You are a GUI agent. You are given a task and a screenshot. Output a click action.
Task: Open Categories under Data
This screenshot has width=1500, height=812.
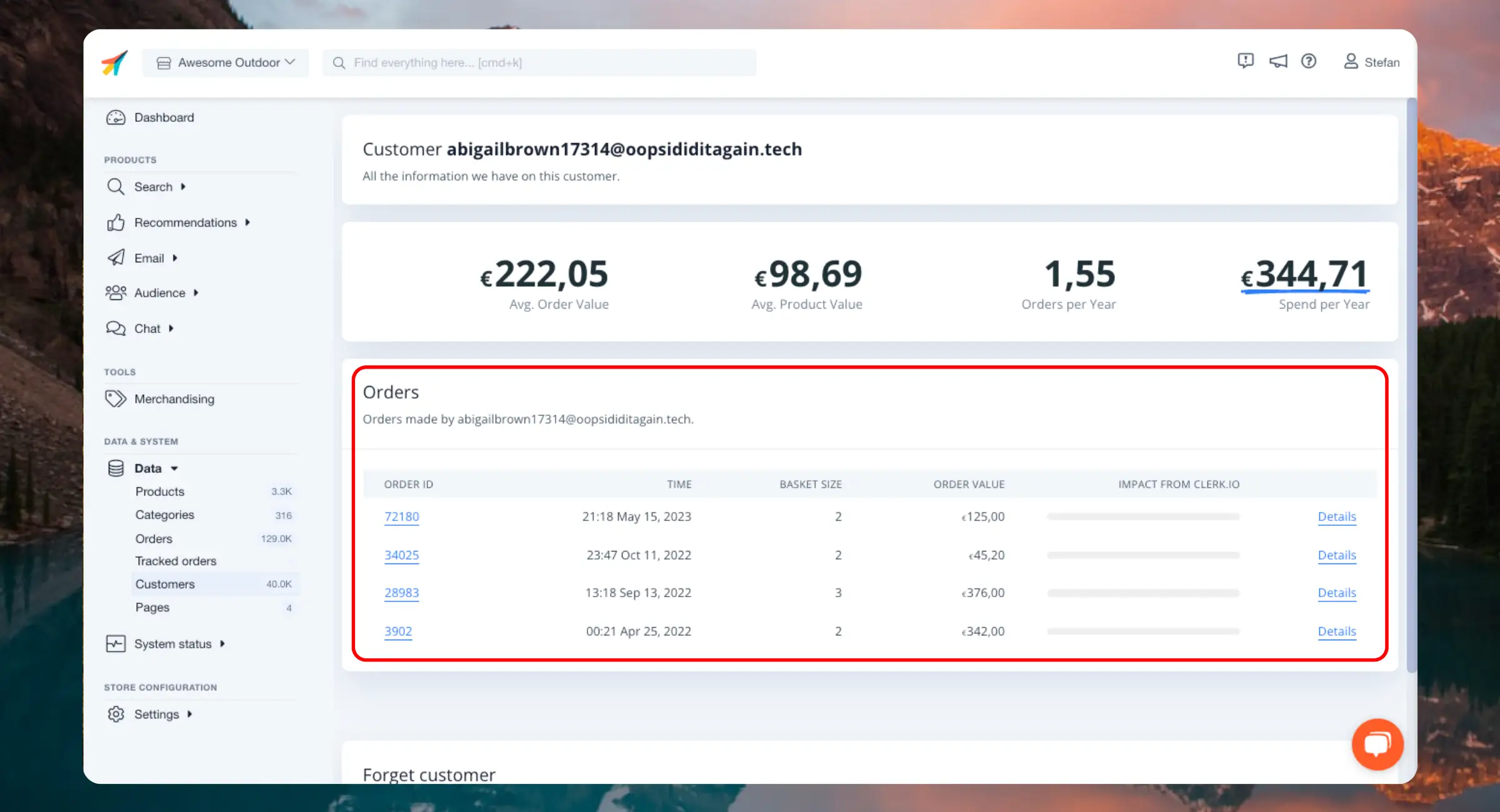click(x=164, y=515)
